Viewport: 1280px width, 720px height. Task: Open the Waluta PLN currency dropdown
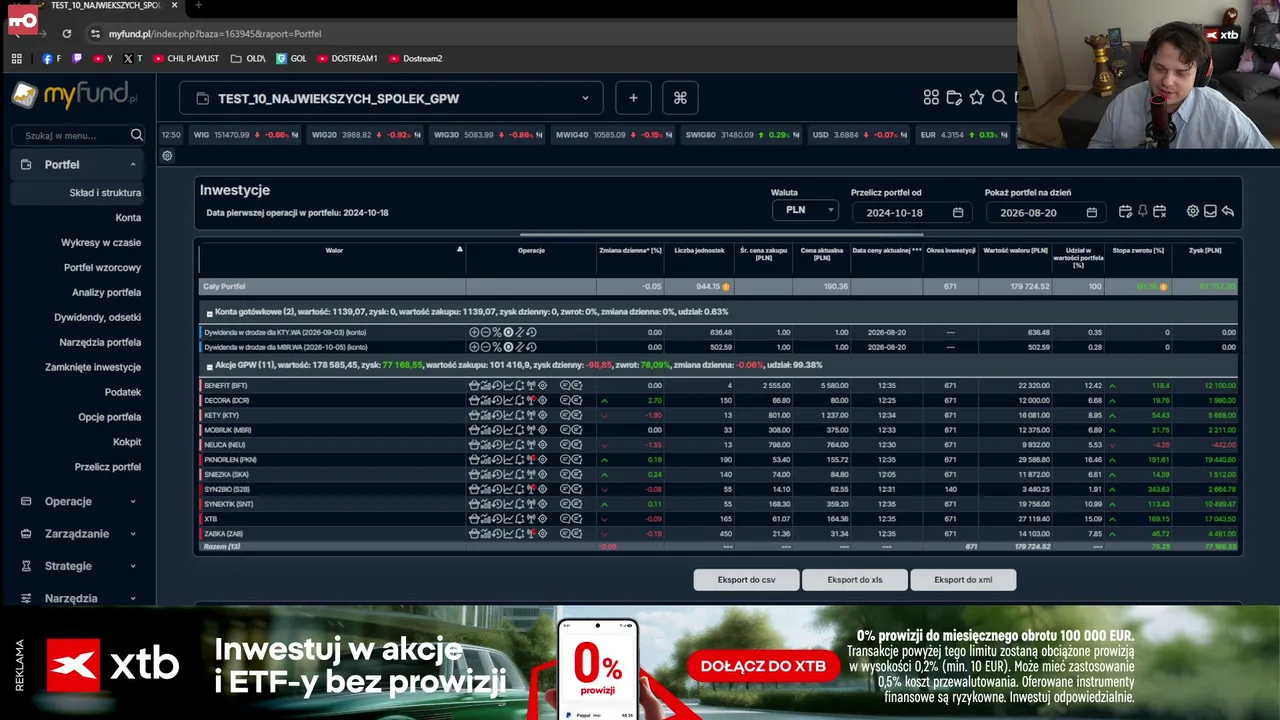click(805, 211)
